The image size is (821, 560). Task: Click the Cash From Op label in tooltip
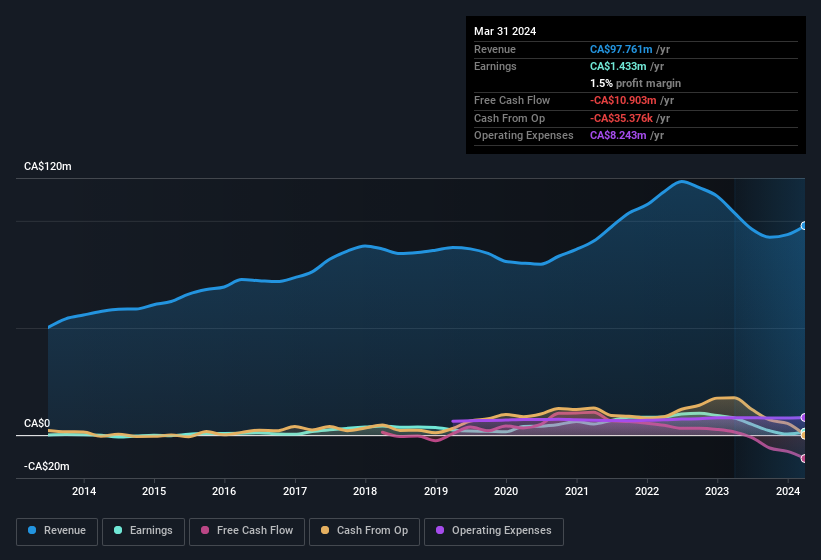click(509, 118)
